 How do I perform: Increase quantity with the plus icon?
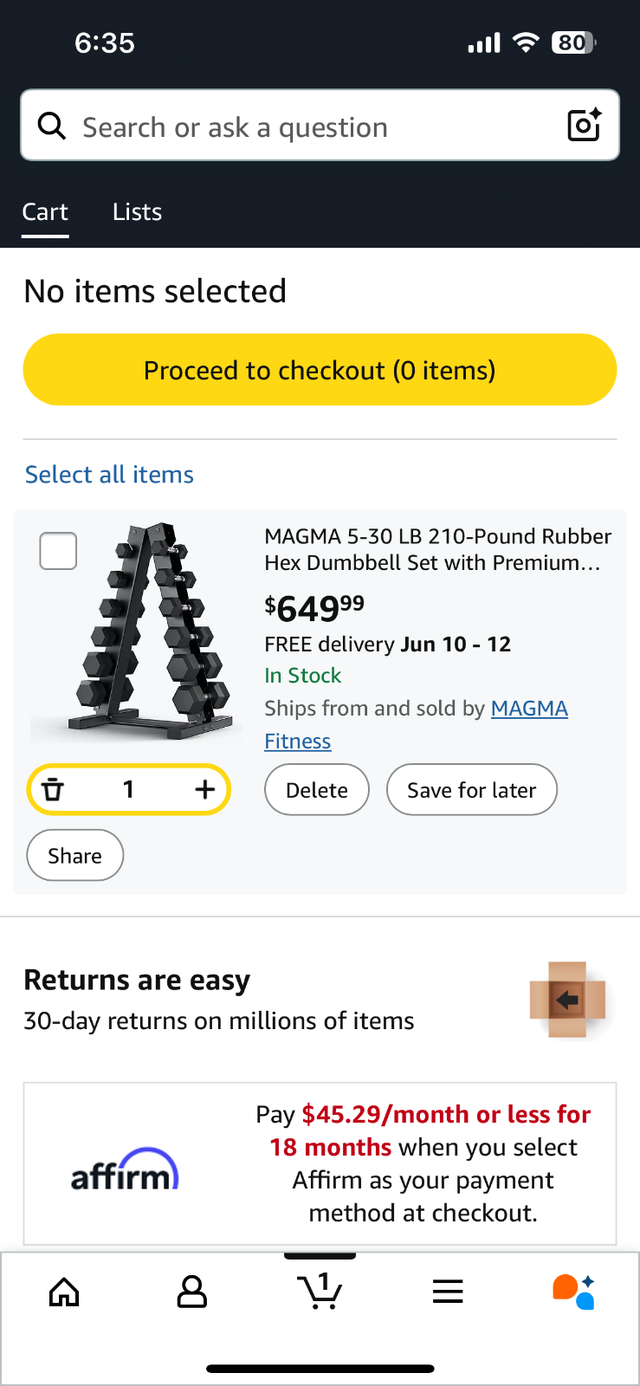click(x=204, y=790)
